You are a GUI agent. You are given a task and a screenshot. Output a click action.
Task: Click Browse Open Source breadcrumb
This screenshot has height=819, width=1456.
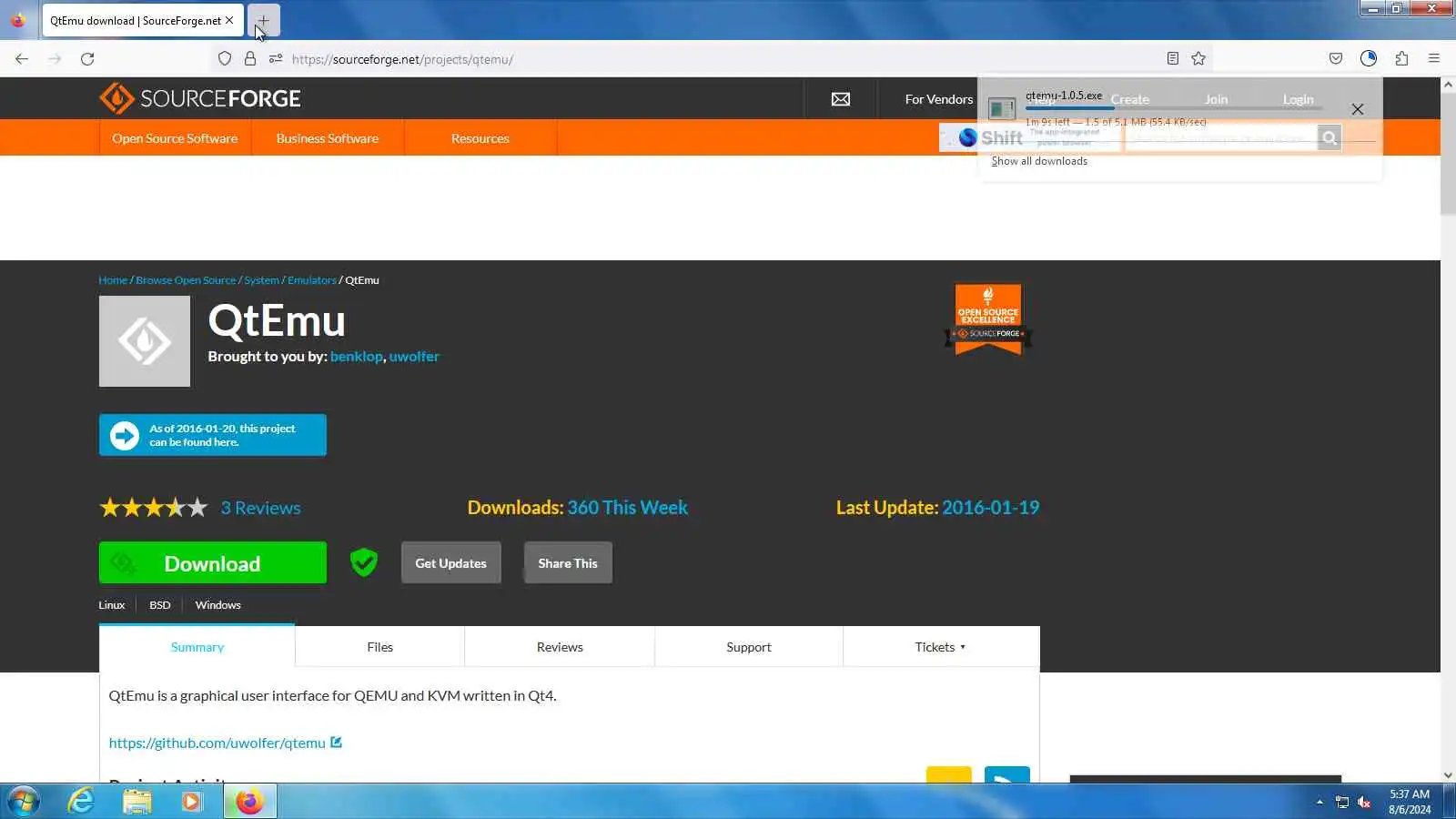(186, 280)
